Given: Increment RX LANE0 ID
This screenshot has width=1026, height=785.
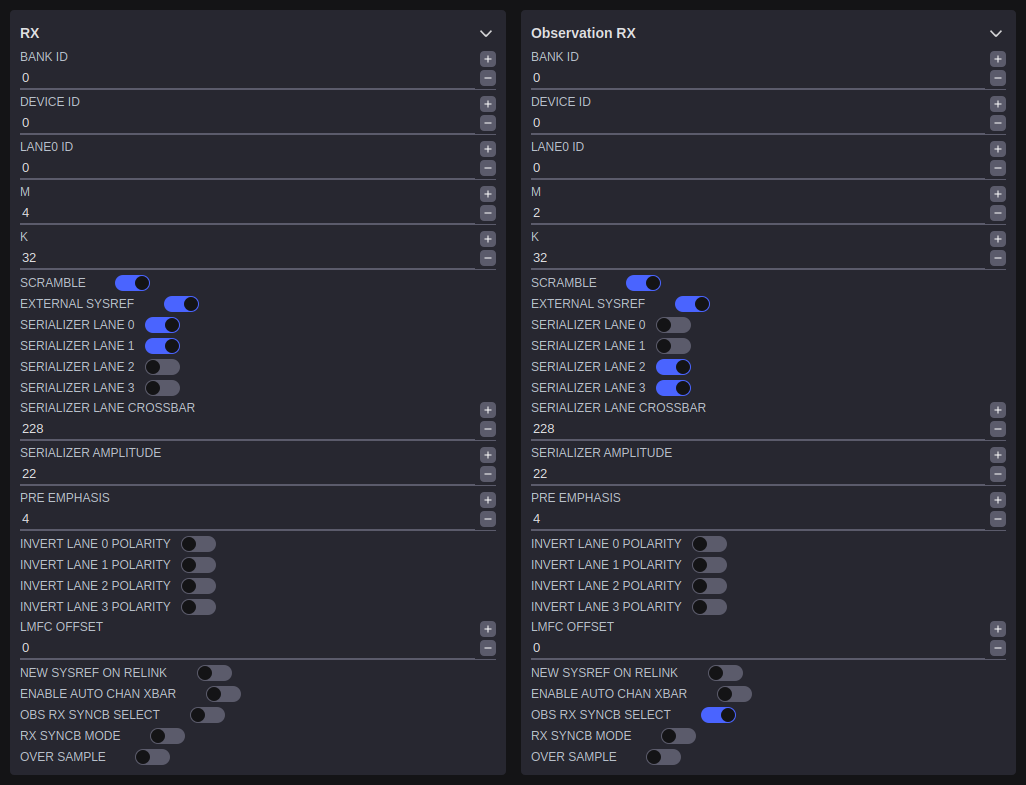Looking at the screenshot, I should [x=487, y=149].
